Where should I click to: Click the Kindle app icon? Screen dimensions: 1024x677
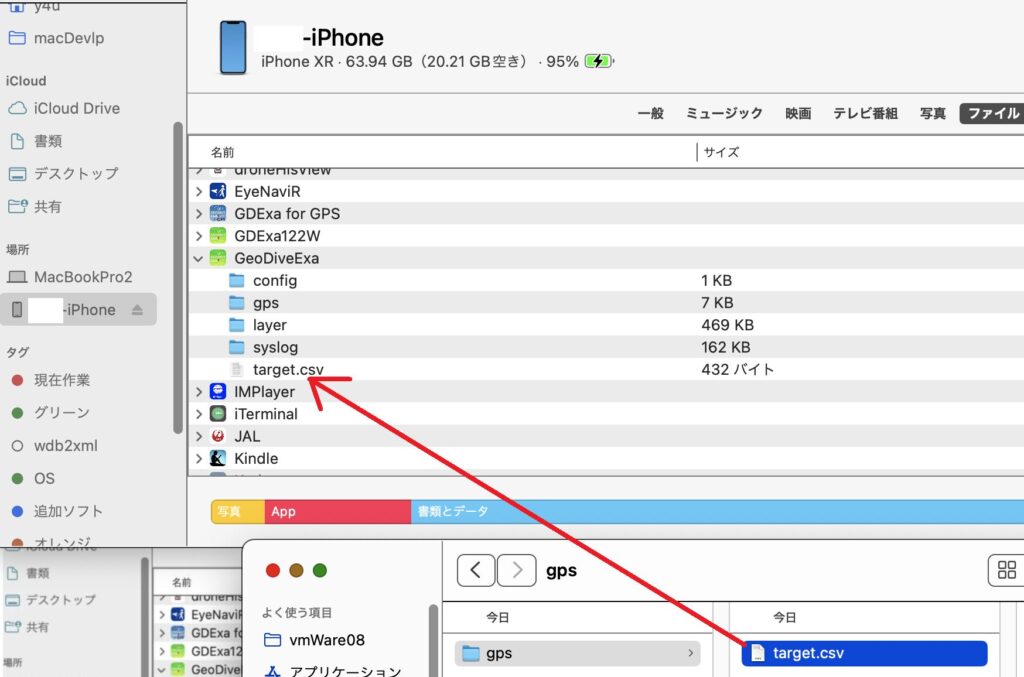(217, 458)
